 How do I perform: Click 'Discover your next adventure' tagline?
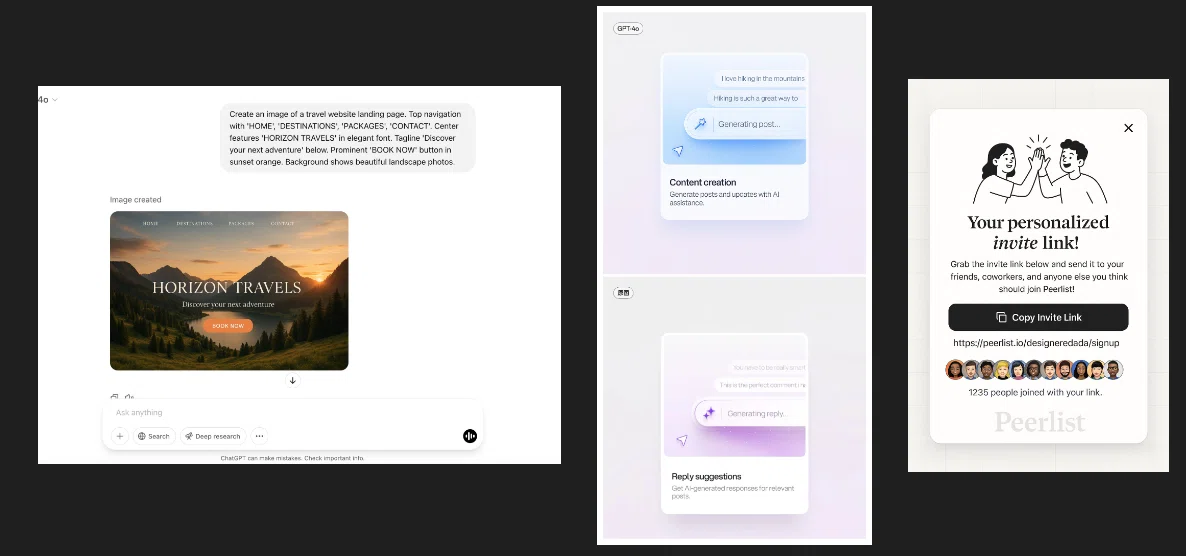tap(228, 305)
